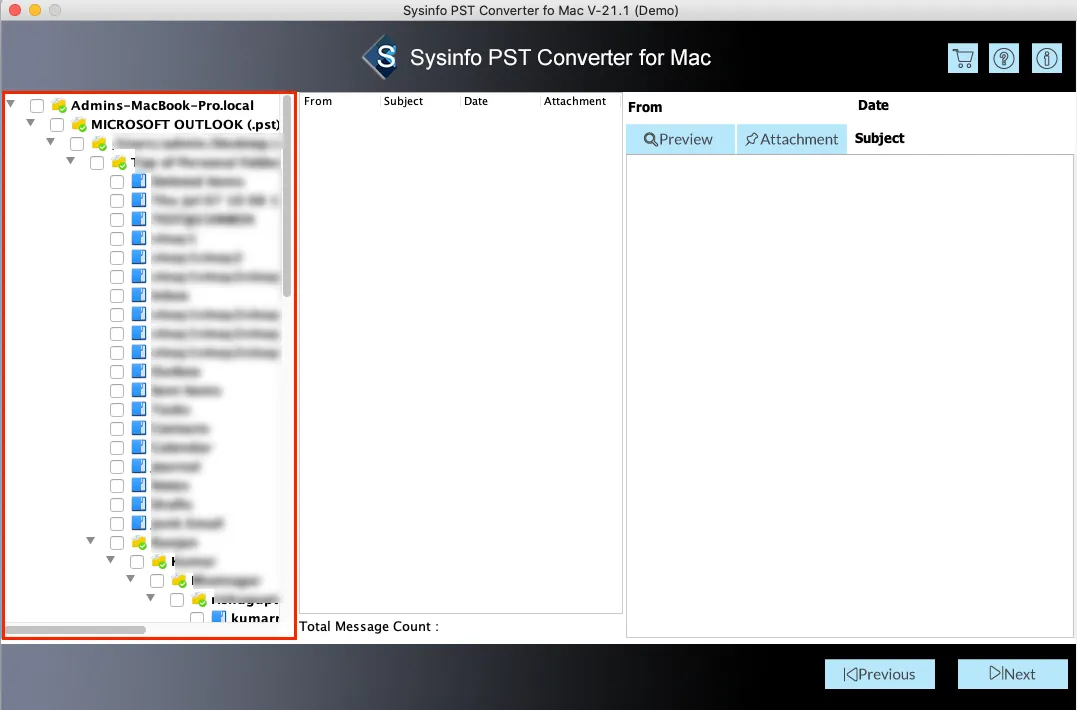Click the window title bar text
The width and height of the screenshot is (1077, 710).
point(541,10)
